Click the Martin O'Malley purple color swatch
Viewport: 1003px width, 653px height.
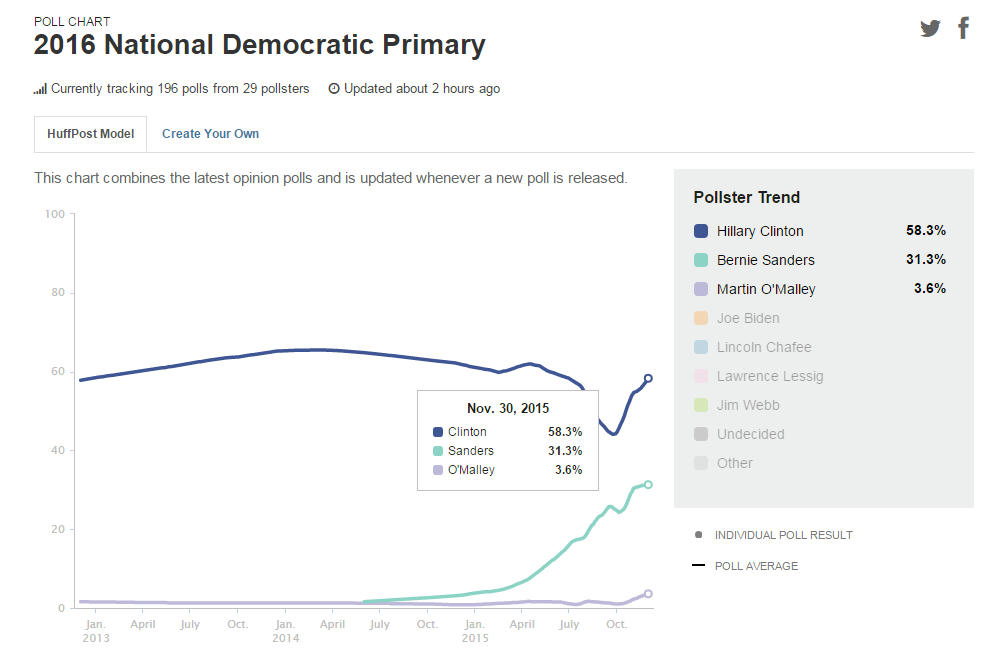click(x=701, y=289)
